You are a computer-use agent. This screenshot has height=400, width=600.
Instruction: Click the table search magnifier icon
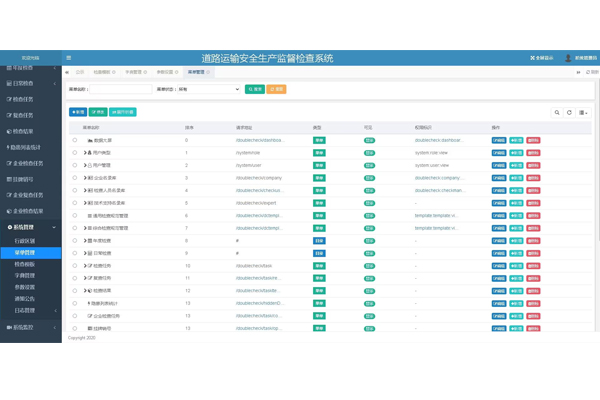pos(557,112)
